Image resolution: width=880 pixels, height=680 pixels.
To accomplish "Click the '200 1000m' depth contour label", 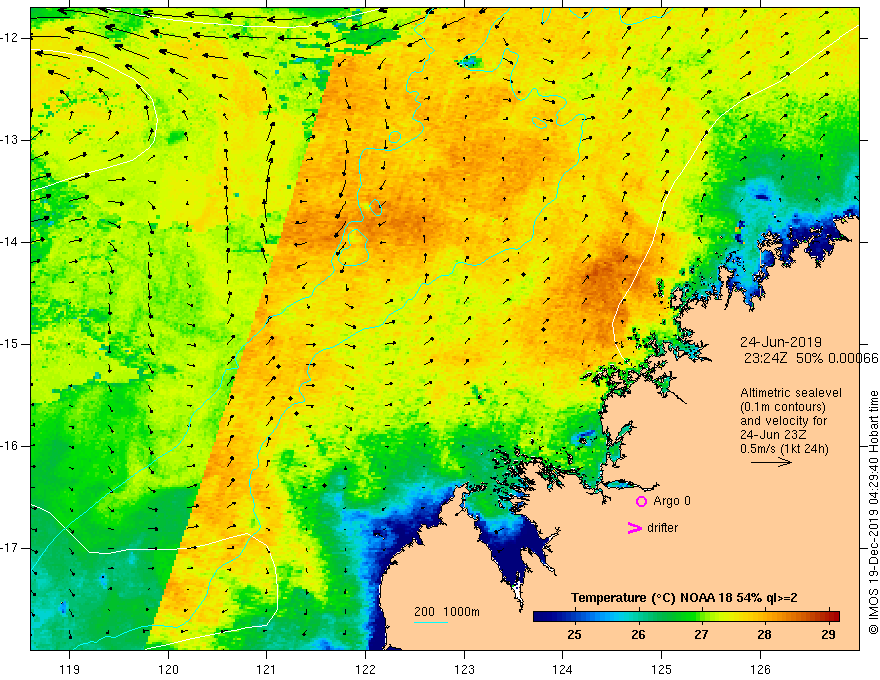I will tap(447, 612).
